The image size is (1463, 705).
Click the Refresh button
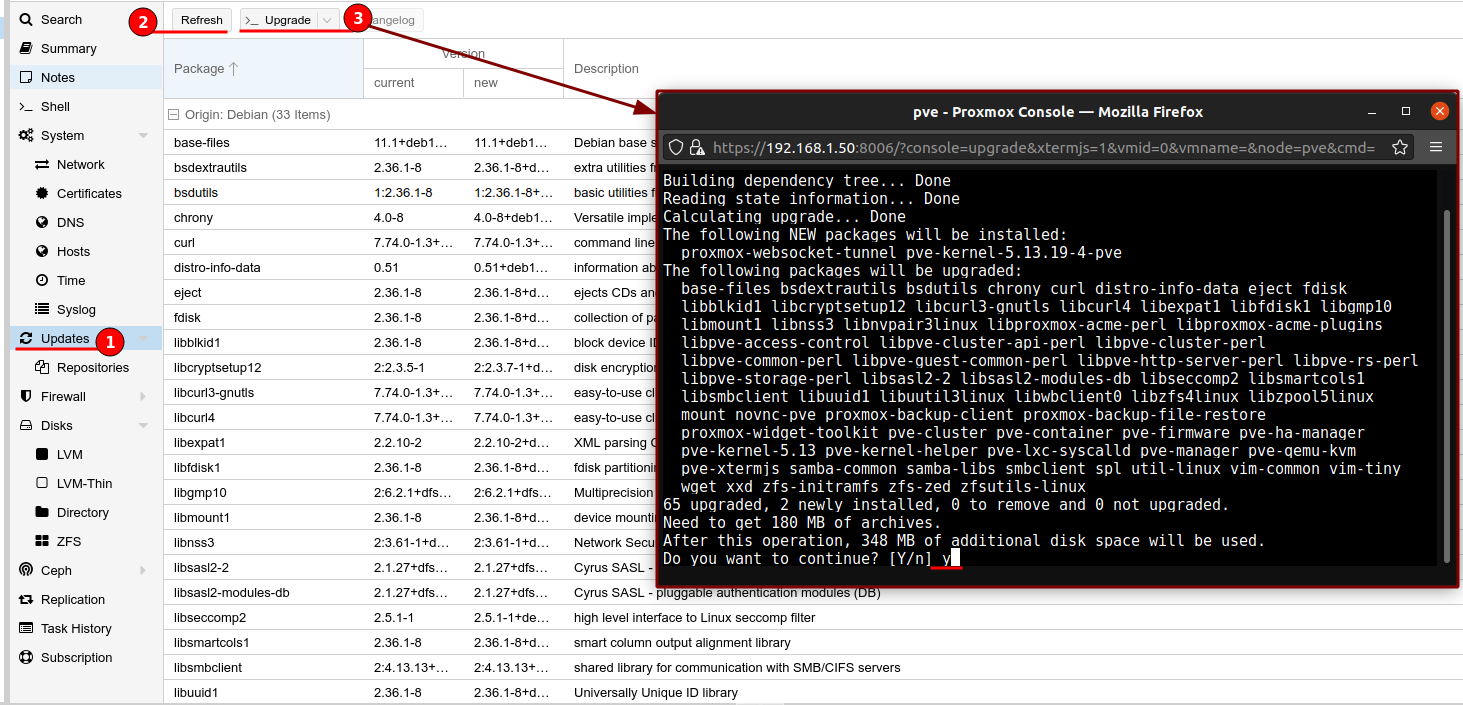click(202, 20)
